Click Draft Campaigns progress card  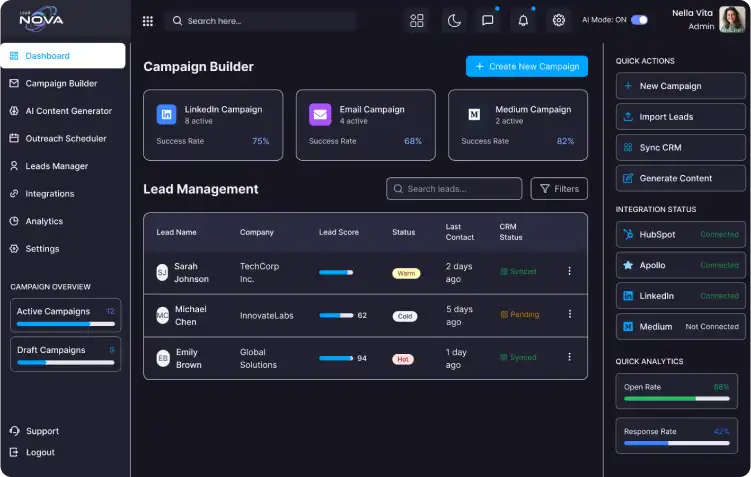(66, 354)
